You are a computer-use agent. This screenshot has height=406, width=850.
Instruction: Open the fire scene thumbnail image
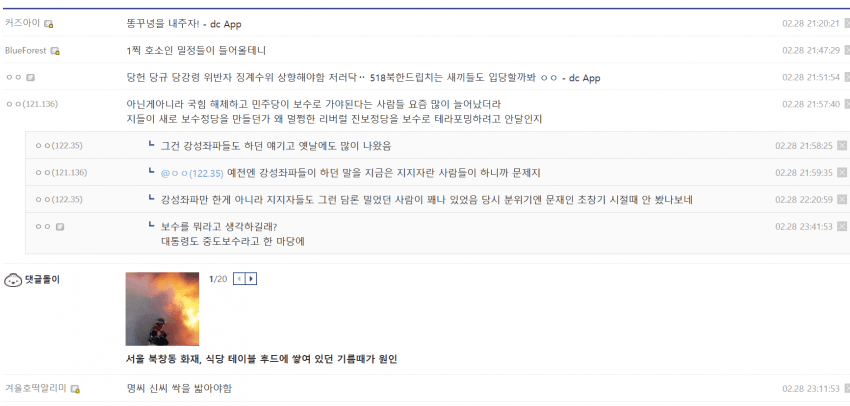click(162, 308)
